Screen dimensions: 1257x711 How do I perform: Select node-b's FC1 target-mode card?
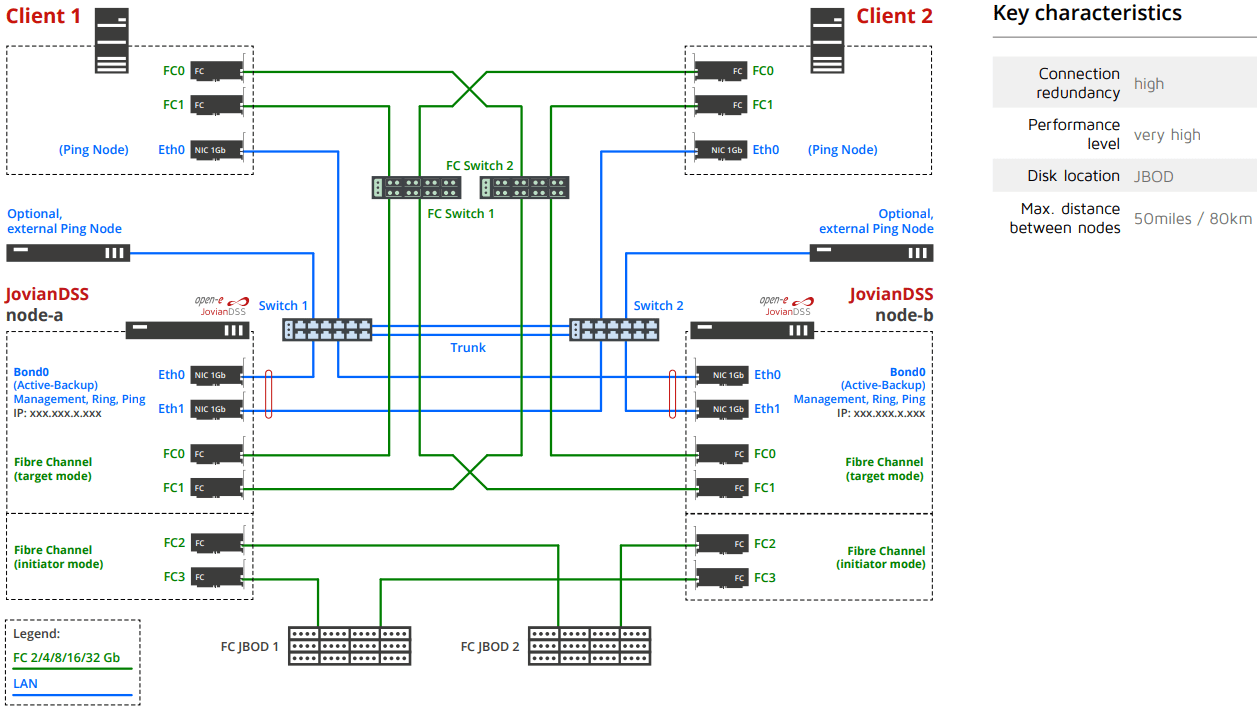[721, 488]
